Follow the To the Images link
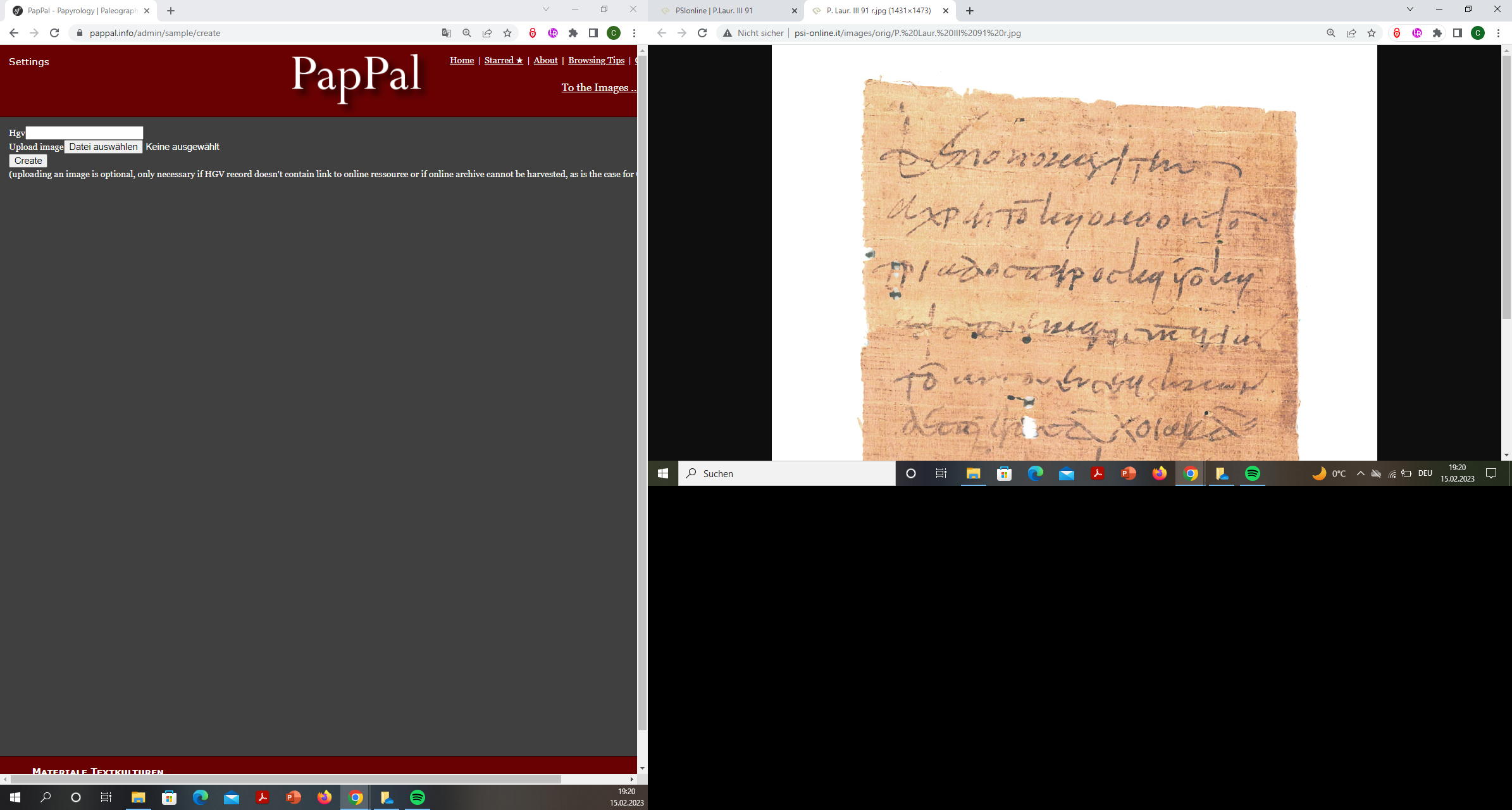Image resolution: width=1512 pixels, height=810 pixels. point(598,87)
